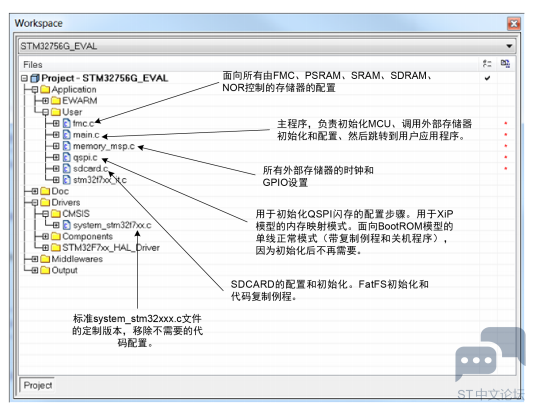Expand the Middlewares folder
Image resolution: width=534 pixels, height=410 pixels.
pos(34,259)
